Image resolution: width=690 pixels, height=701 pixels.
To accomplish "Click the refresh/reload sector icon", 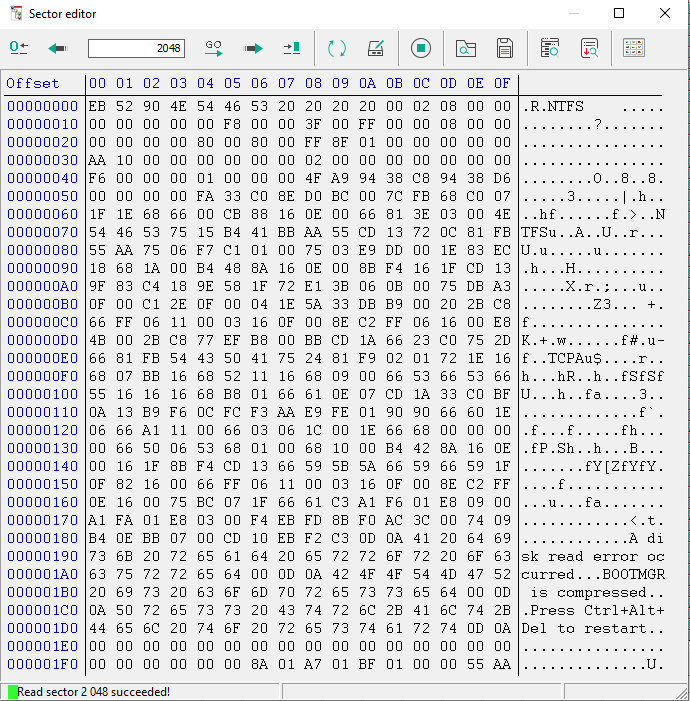I will [x=337, y=48].
